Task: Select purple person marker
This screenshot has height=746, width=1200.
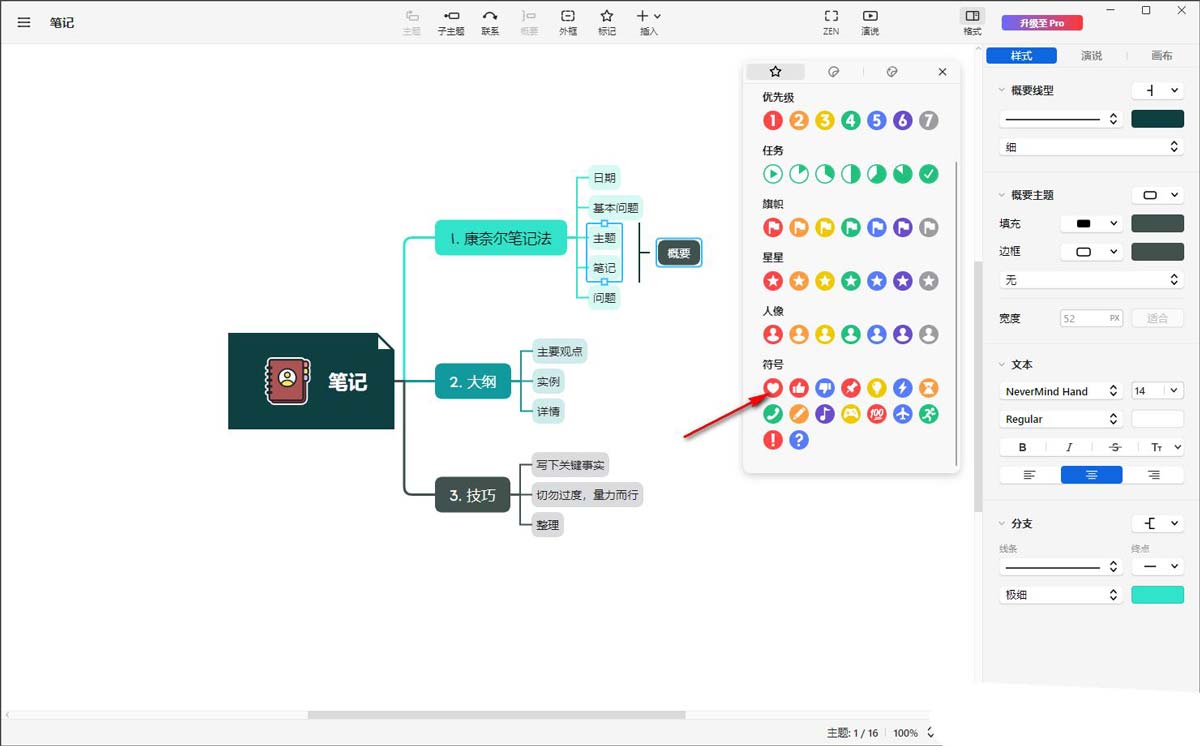Action: (x=903, y=334)
